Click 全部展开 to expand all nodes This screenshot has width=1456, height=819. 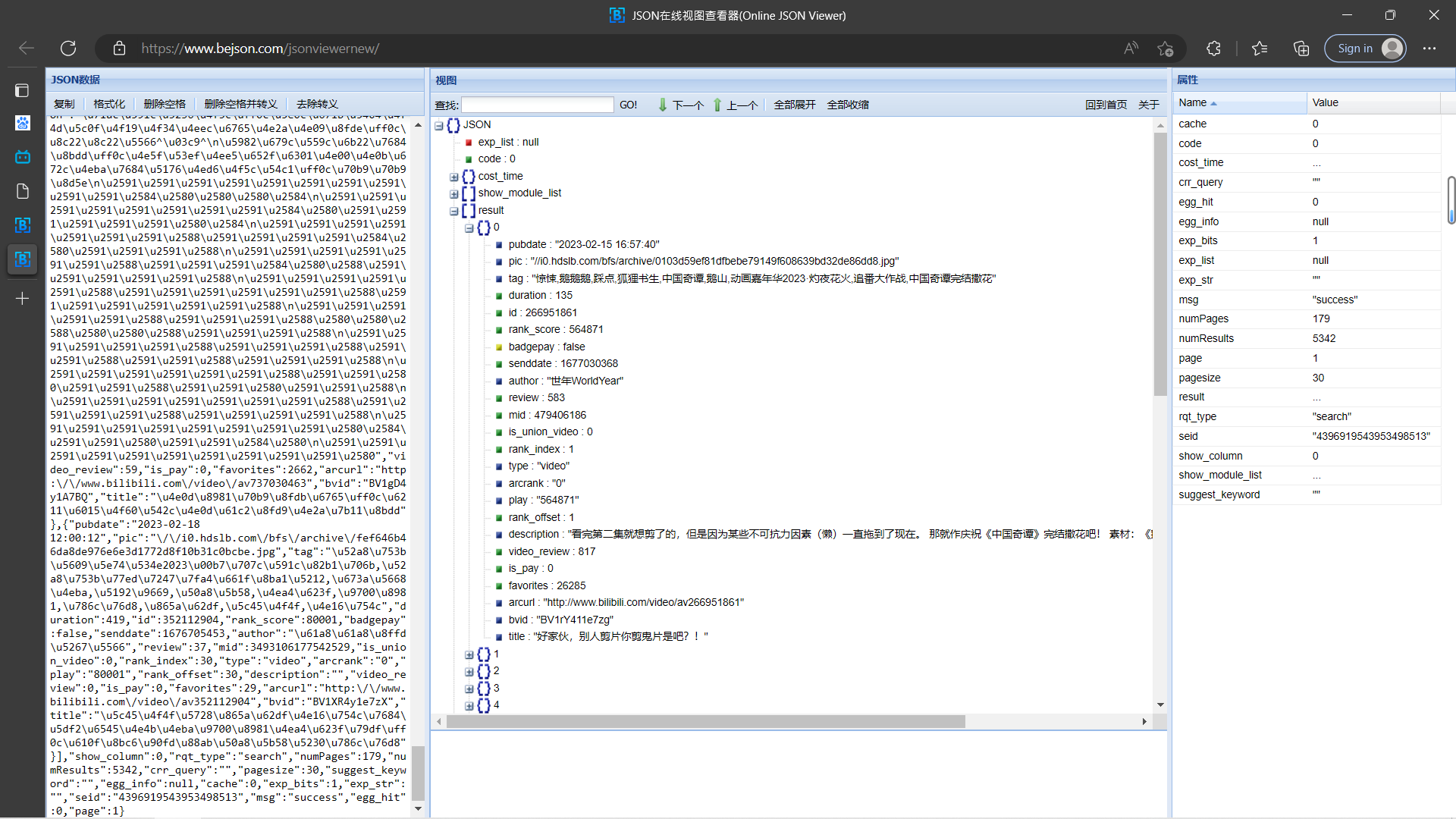click(795, 105)
